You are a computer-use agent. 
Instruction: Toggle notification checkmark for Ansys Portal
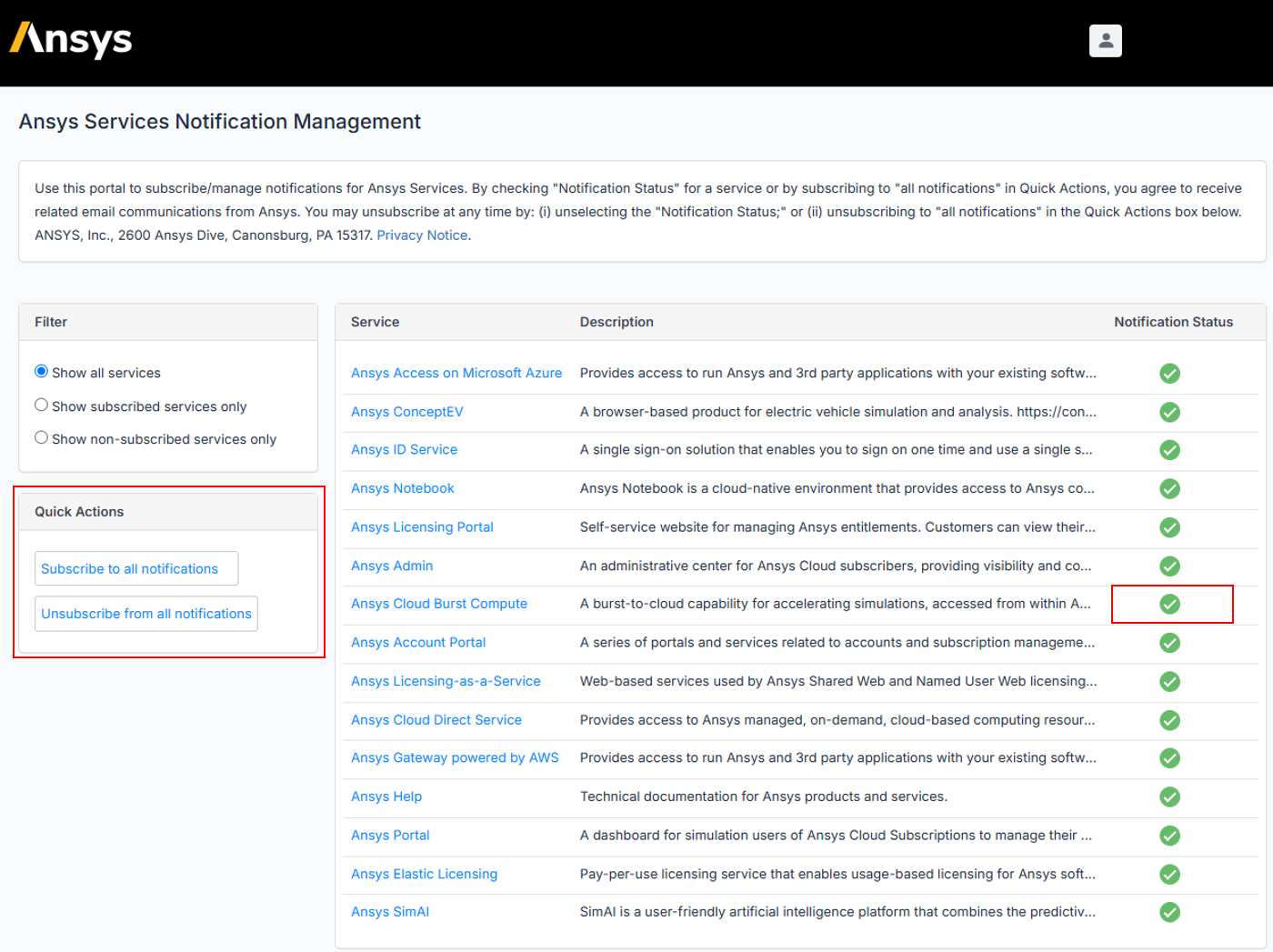click(x=1169, y=836)
